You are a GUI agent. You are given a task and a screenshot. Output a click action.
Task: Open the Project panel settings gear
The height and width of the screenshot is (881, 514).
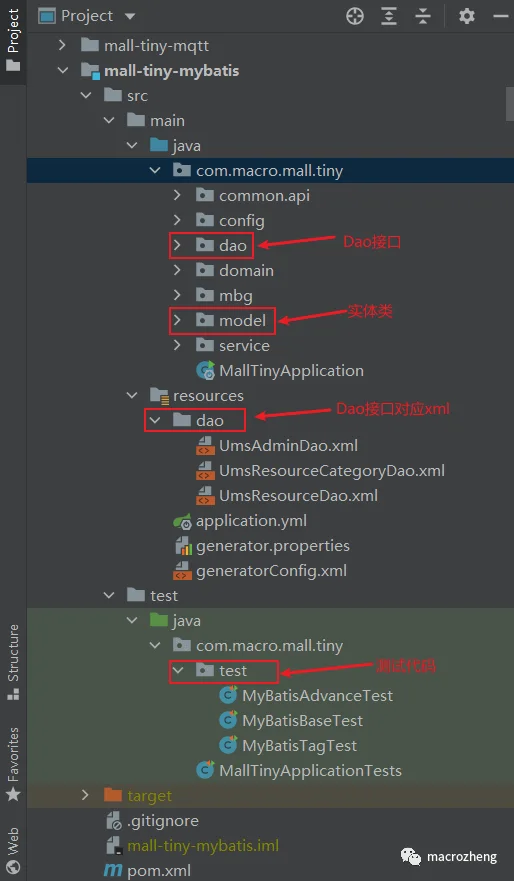coord(467,16)
